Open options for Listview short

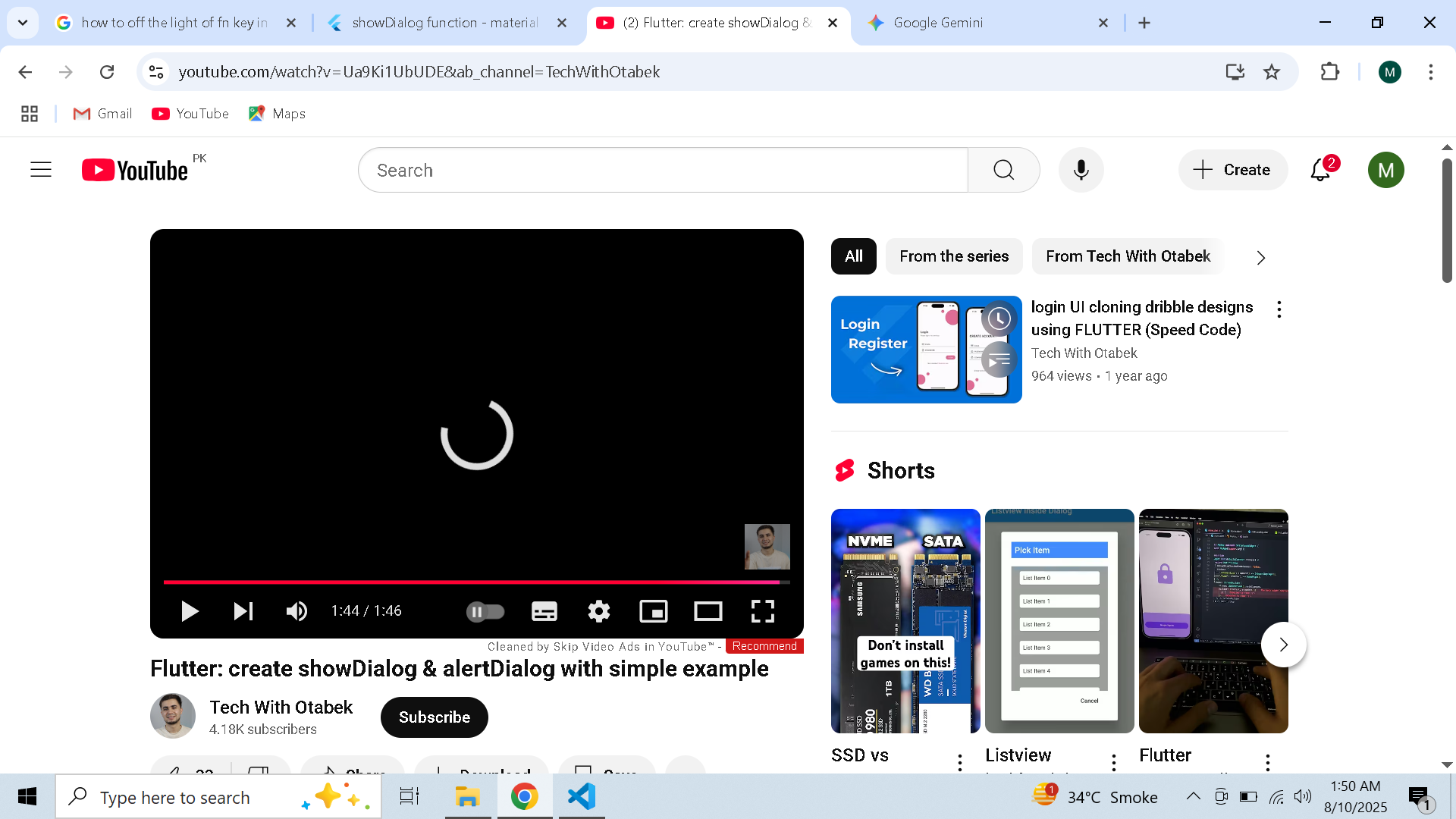click(x=1114, y=762)
